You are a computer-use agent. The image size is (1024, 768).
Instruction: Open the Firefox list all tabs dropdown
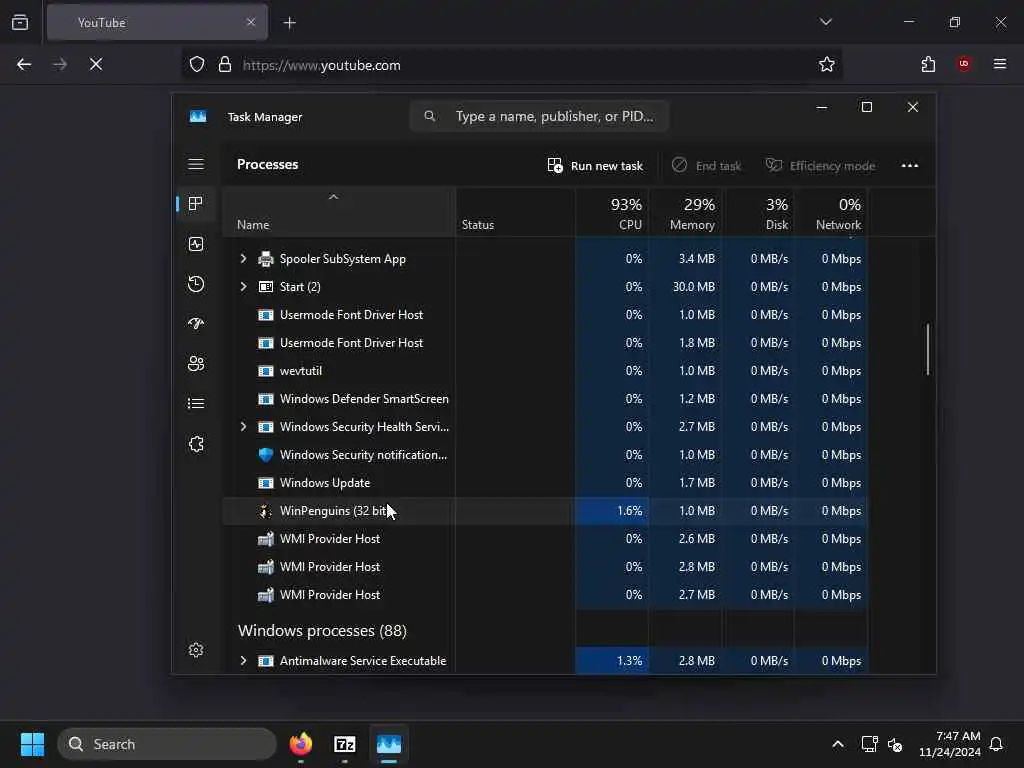click(x=826, y=22)
